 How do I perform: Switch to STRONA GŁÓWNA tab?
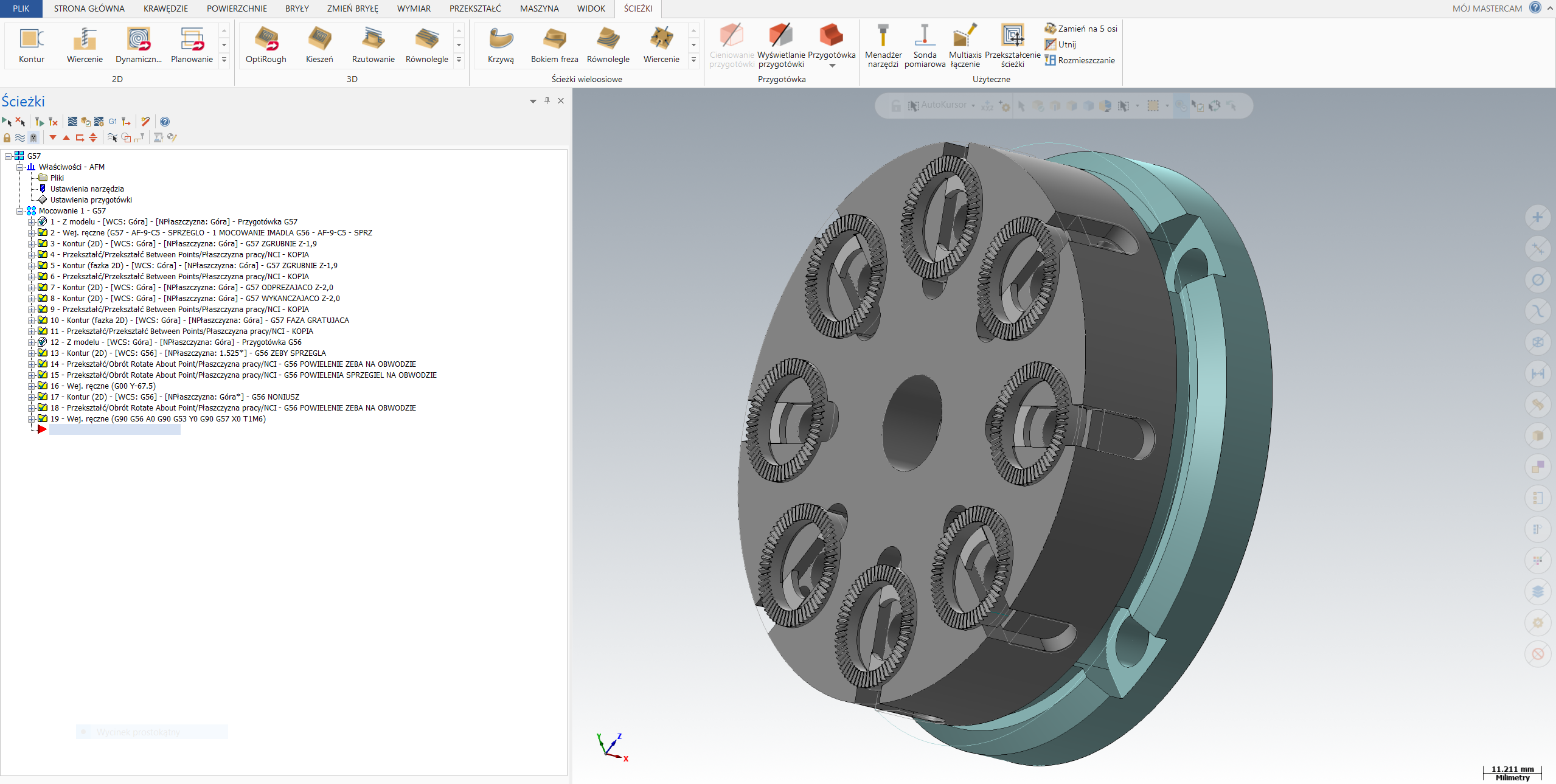[x=89, y=9]
